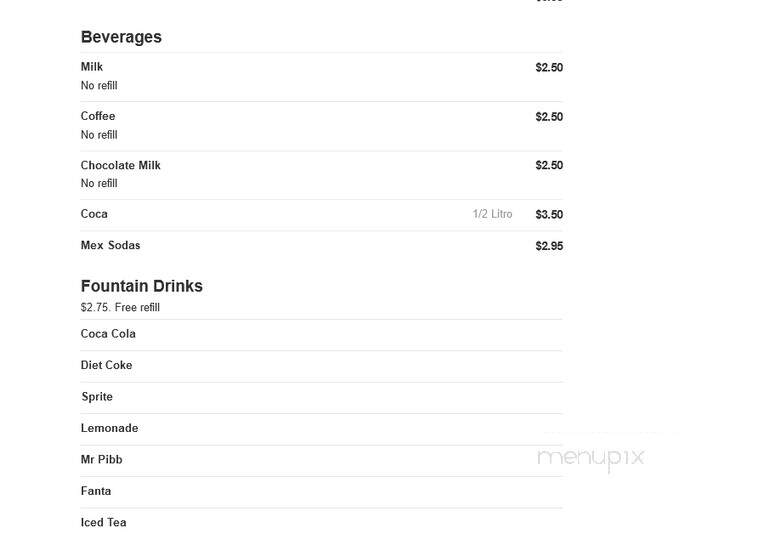Screen dimensions: 770x540
Task: Click the Lemonade entry
Action: tap(110, 428)
